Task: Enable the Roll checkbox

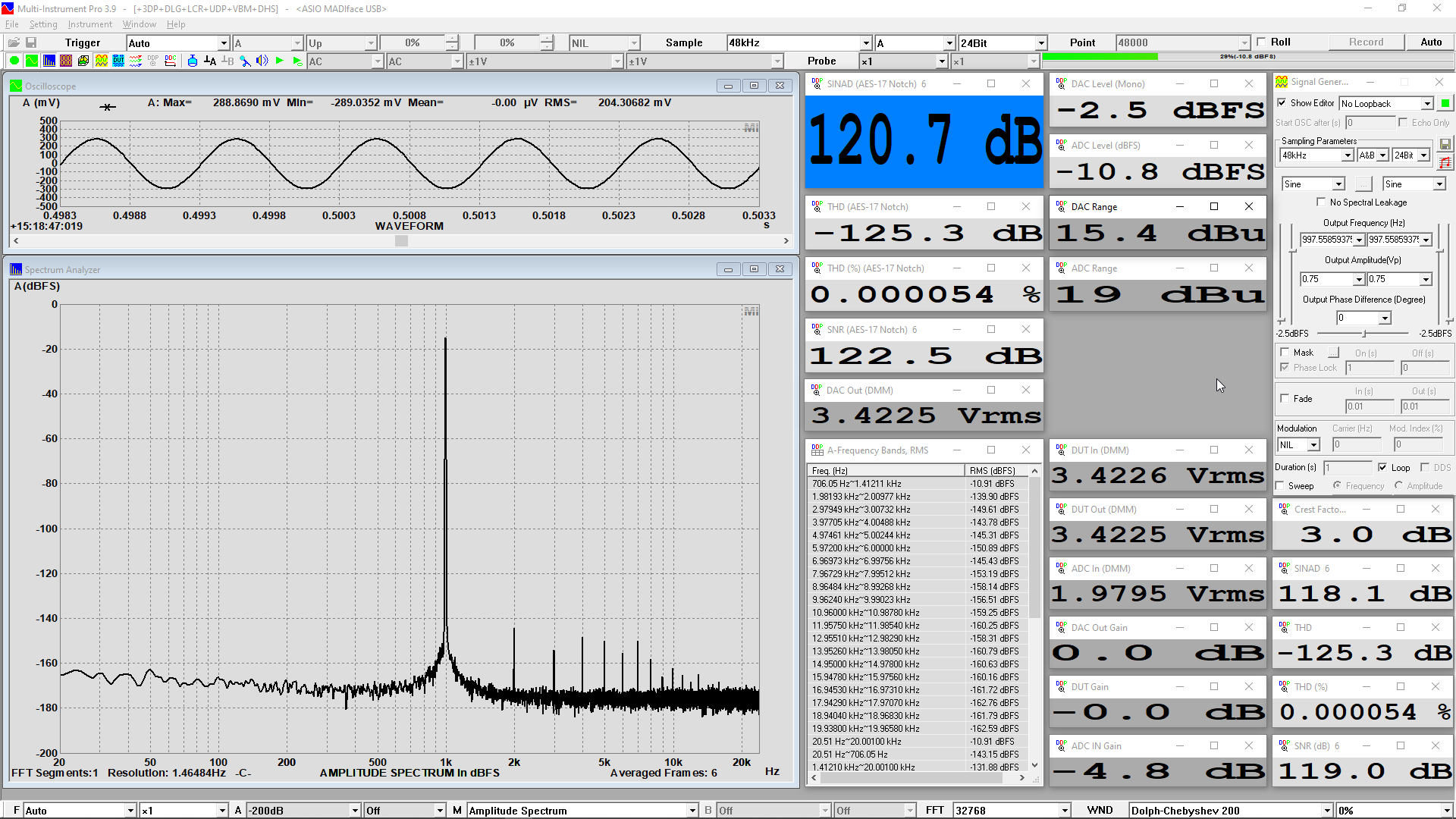Action: 1261,42
